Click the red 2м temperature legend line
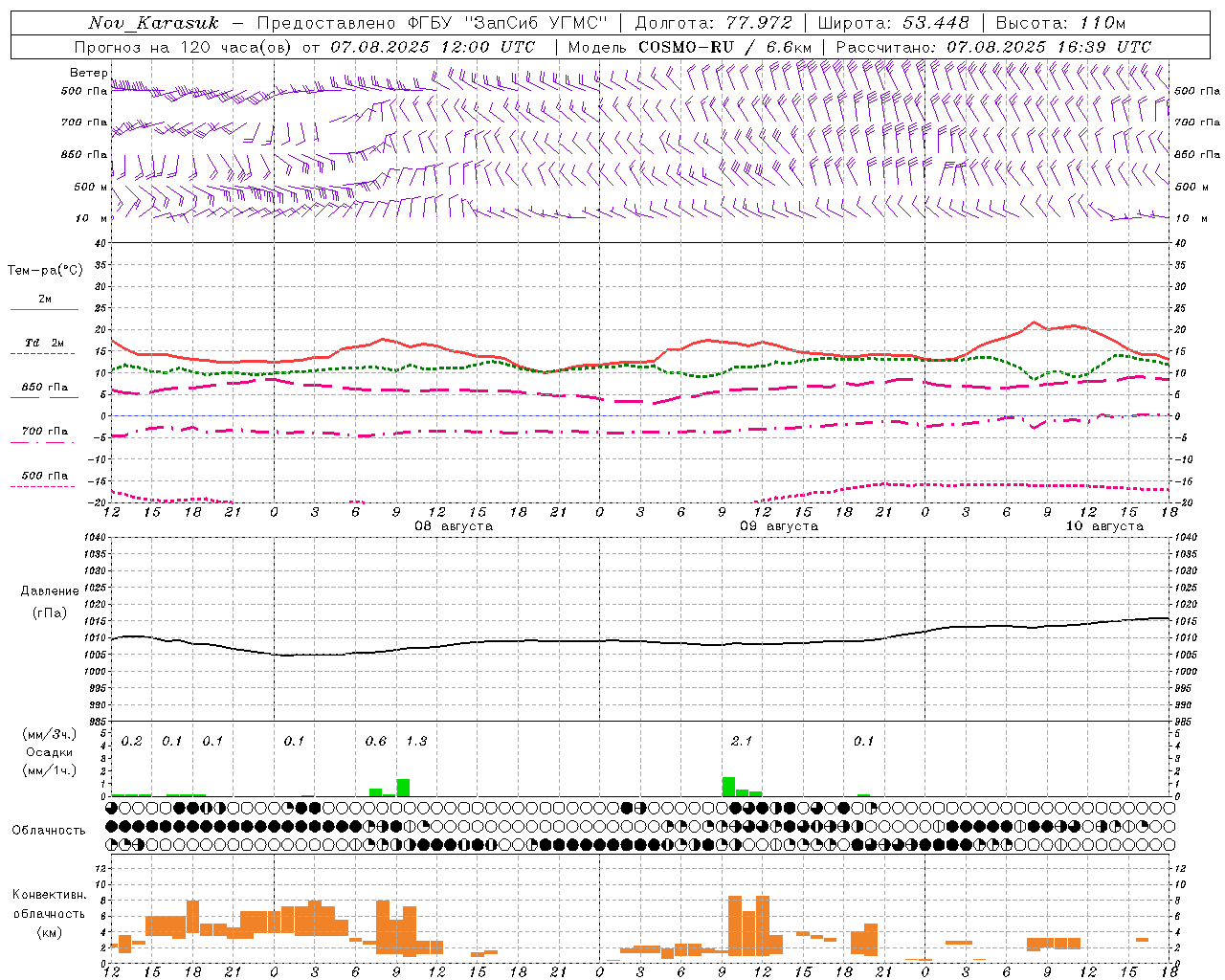The image size is (1225, 980). click(44, 309)
